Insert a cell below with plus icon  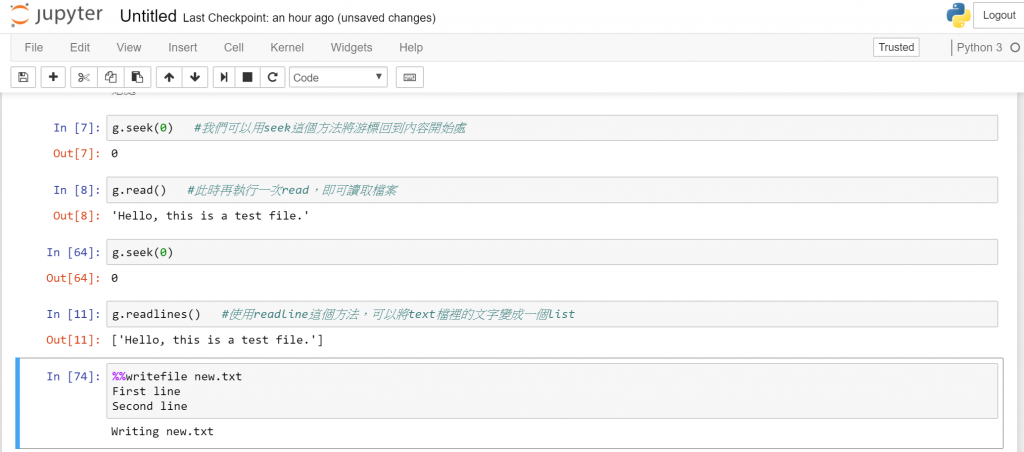click(x=52, y=77)
